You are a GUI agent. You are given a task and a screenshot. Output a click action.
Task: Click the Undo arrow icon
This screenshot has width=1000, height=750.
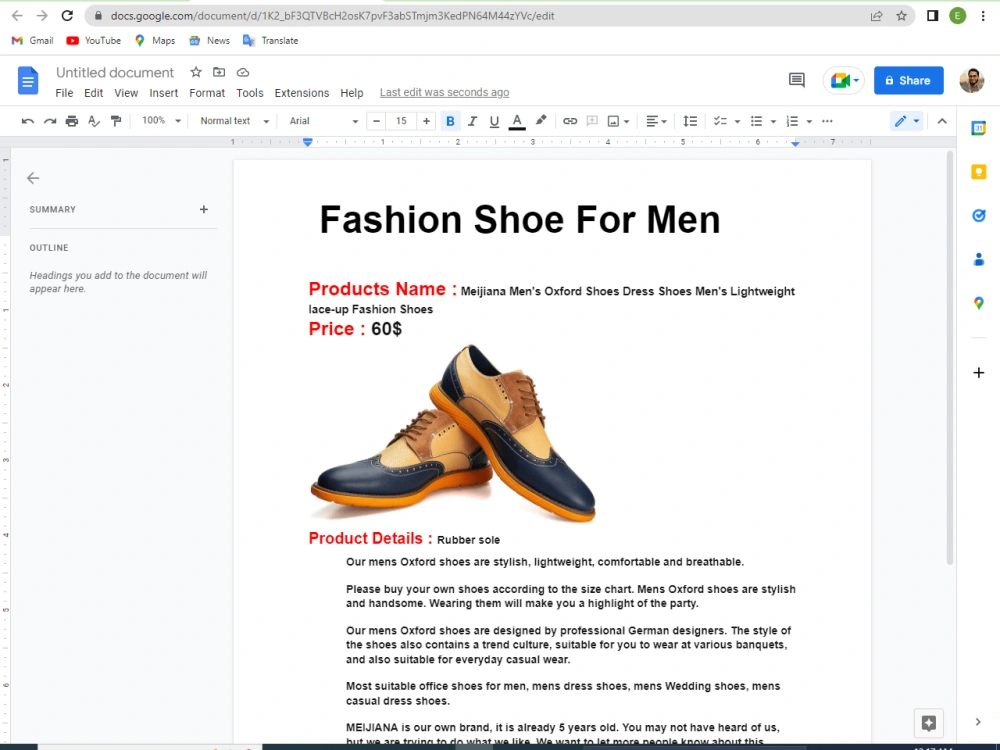coord(27,121)
